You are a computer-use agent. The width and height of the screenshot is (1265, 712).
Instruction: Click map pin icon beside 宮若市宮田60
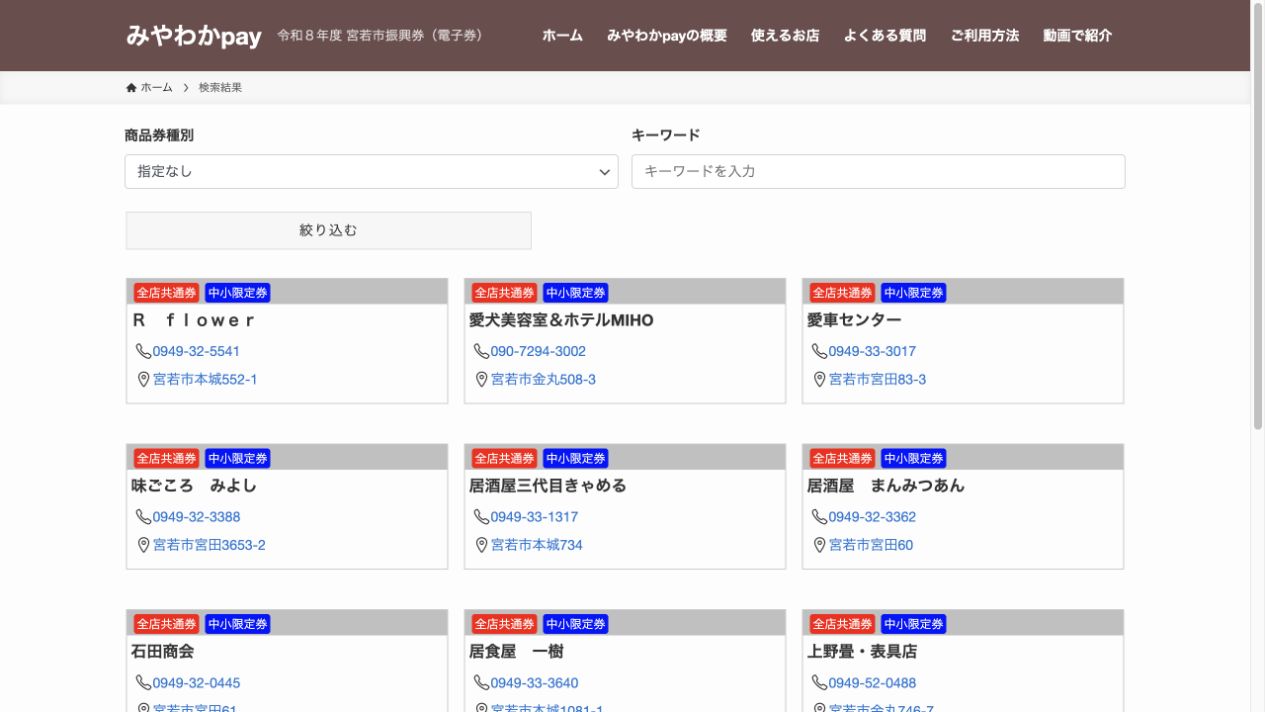tap(819, 545)
